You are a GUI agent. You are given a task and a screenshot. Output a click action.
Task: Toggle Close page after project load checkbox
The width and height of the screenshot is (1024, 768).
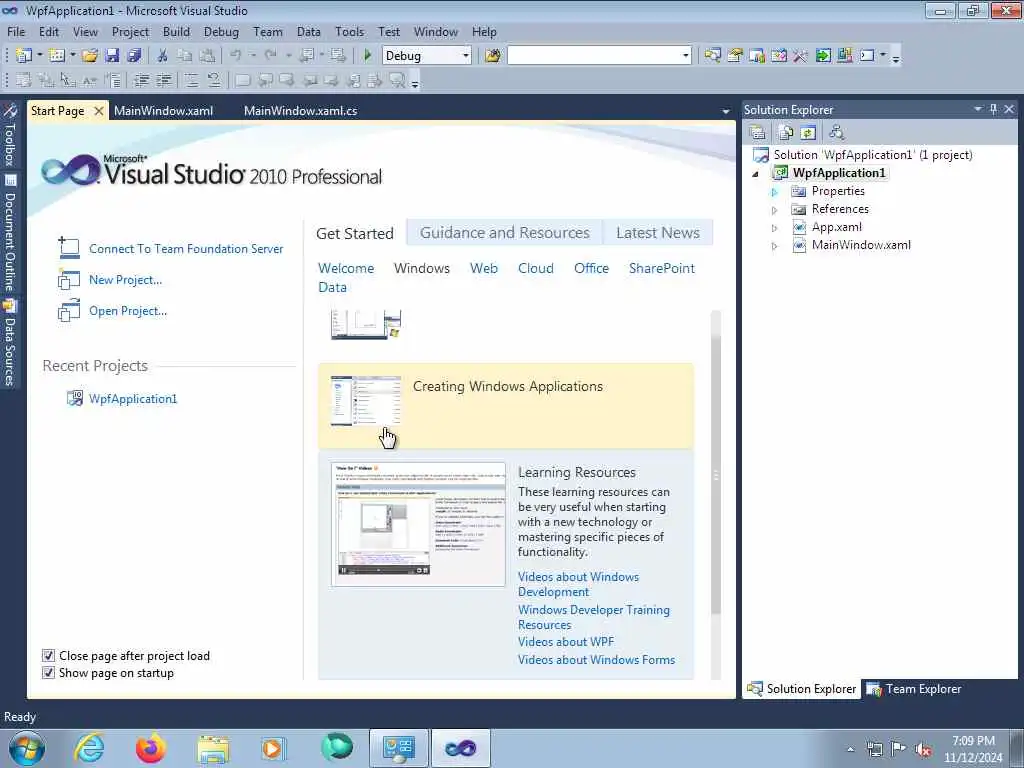click(48, 656)
